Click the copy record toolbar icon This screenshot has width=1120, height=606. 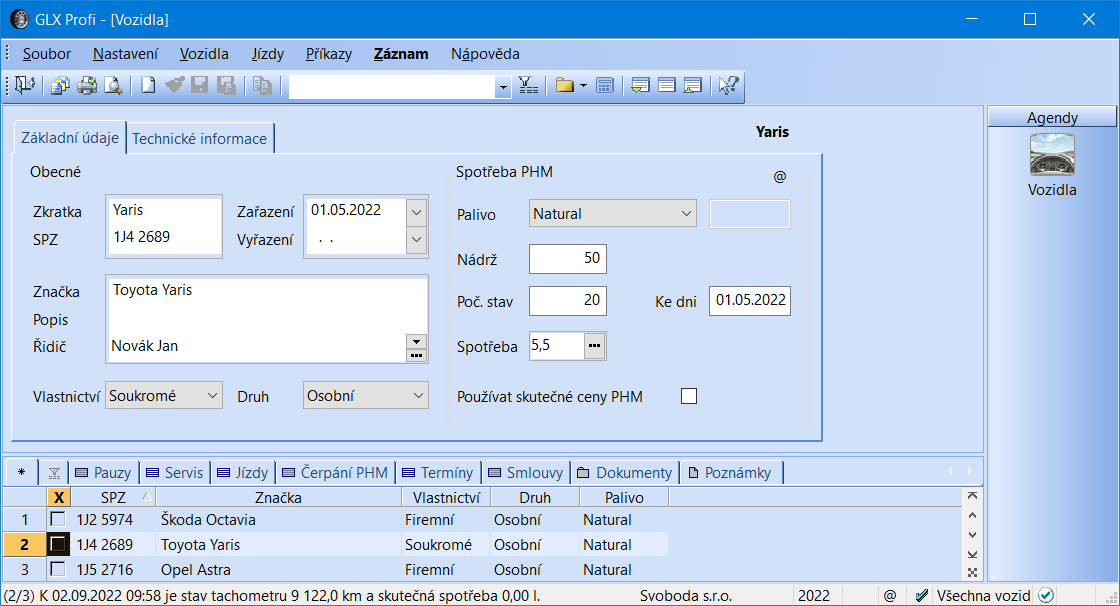262,86
